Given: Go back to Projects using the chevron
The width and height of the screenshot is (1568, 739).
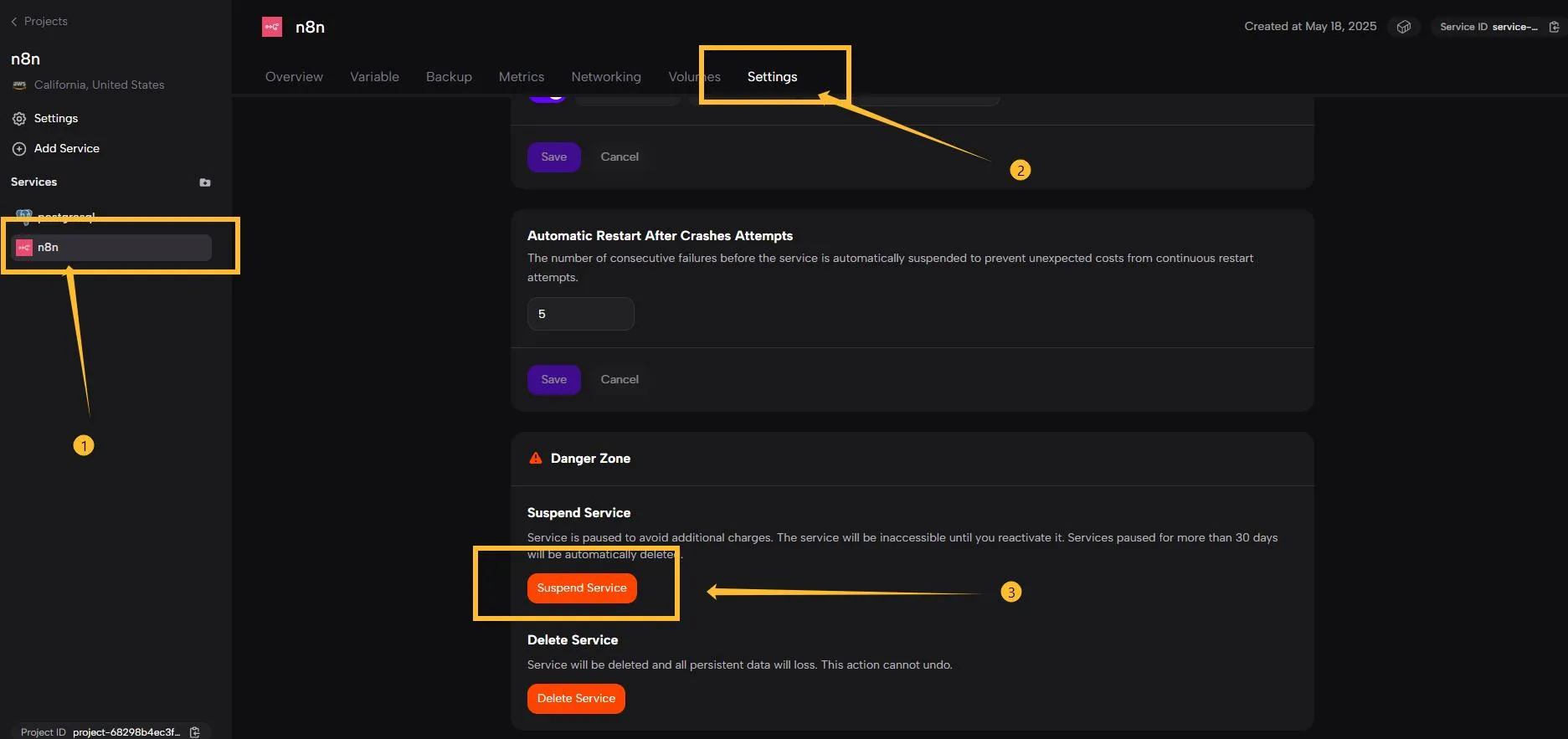Looking at the screenshot, I should tap(14, 22).
